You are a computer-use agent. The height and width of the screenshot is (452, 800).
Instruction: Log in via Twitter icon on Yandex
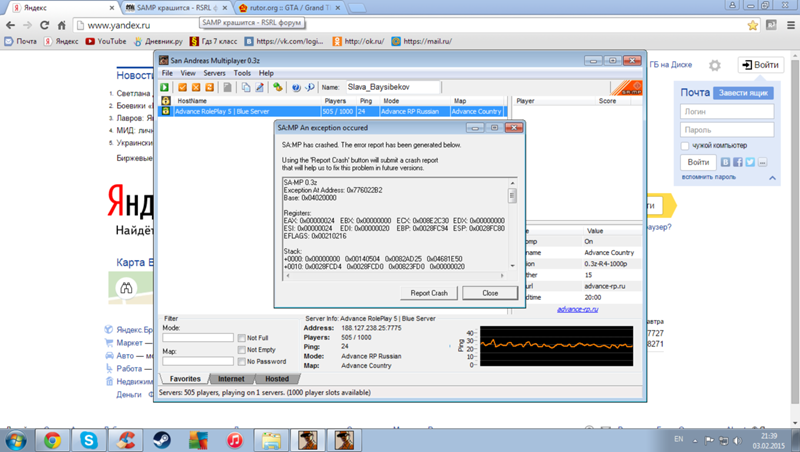pos(750,162)
